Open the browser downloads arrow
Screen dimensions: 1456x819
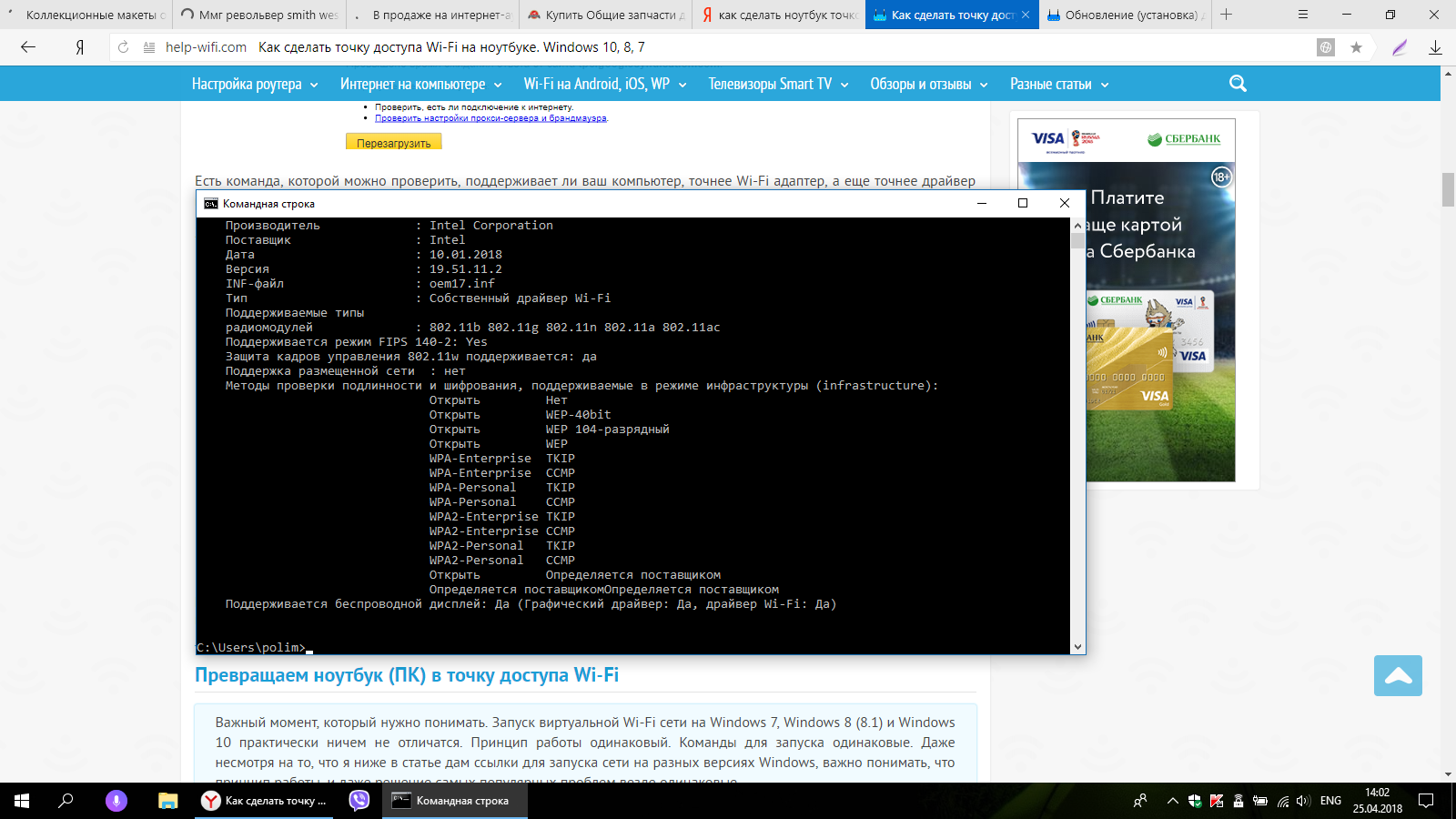tap(1435, 47)
